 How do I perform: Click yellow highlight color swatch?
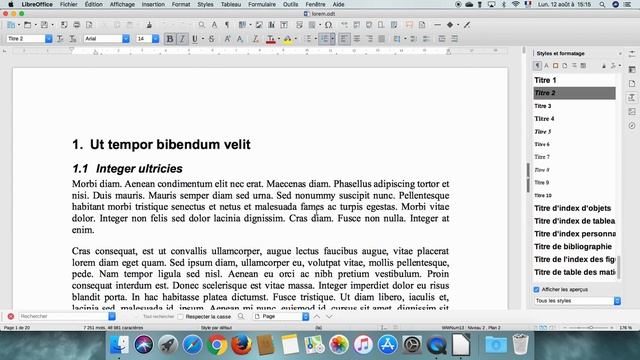[x=287, y=39]
